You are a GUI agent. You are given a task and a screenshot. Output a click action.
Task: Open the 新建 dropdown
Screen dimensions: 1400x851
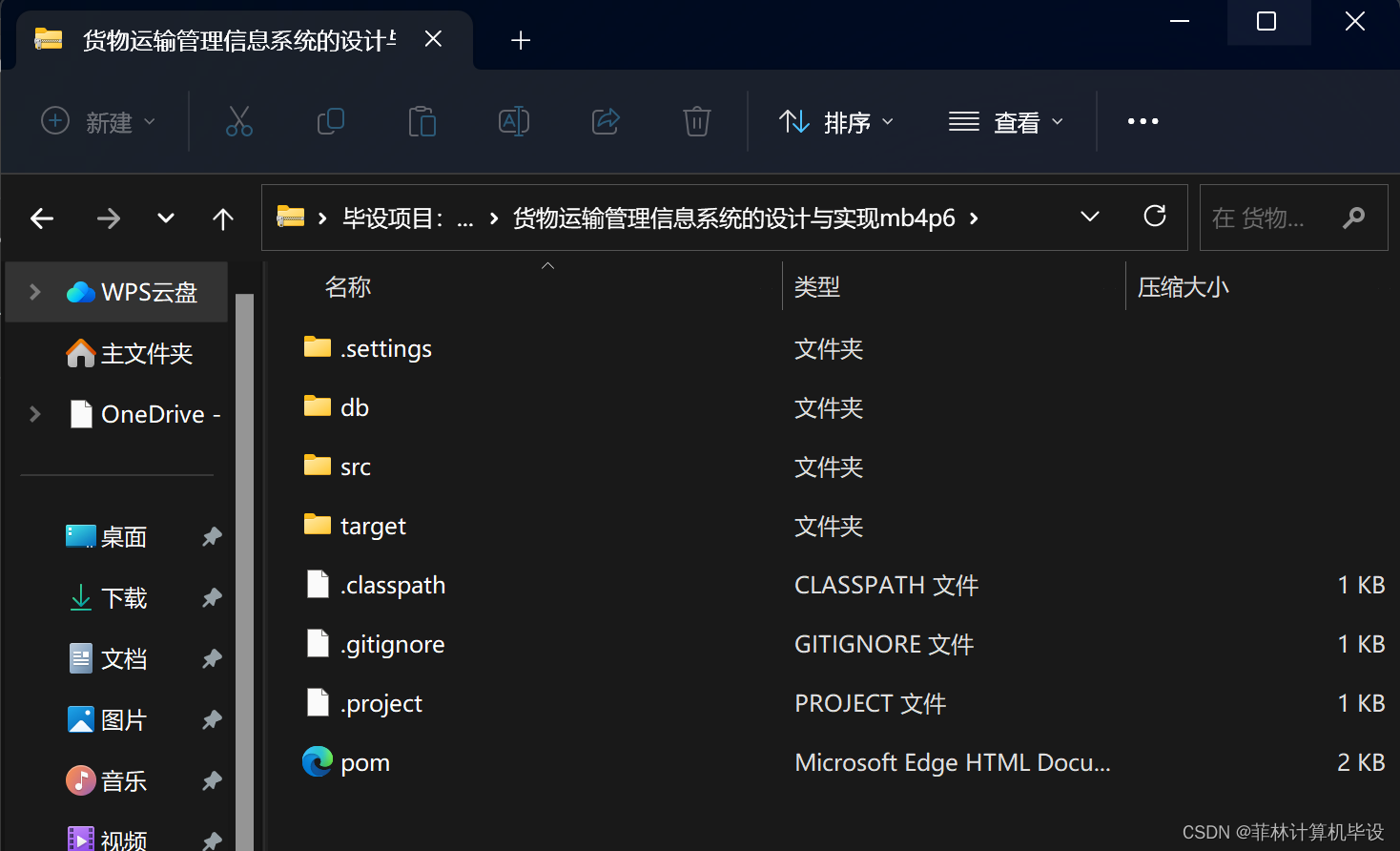coord(98,122)
